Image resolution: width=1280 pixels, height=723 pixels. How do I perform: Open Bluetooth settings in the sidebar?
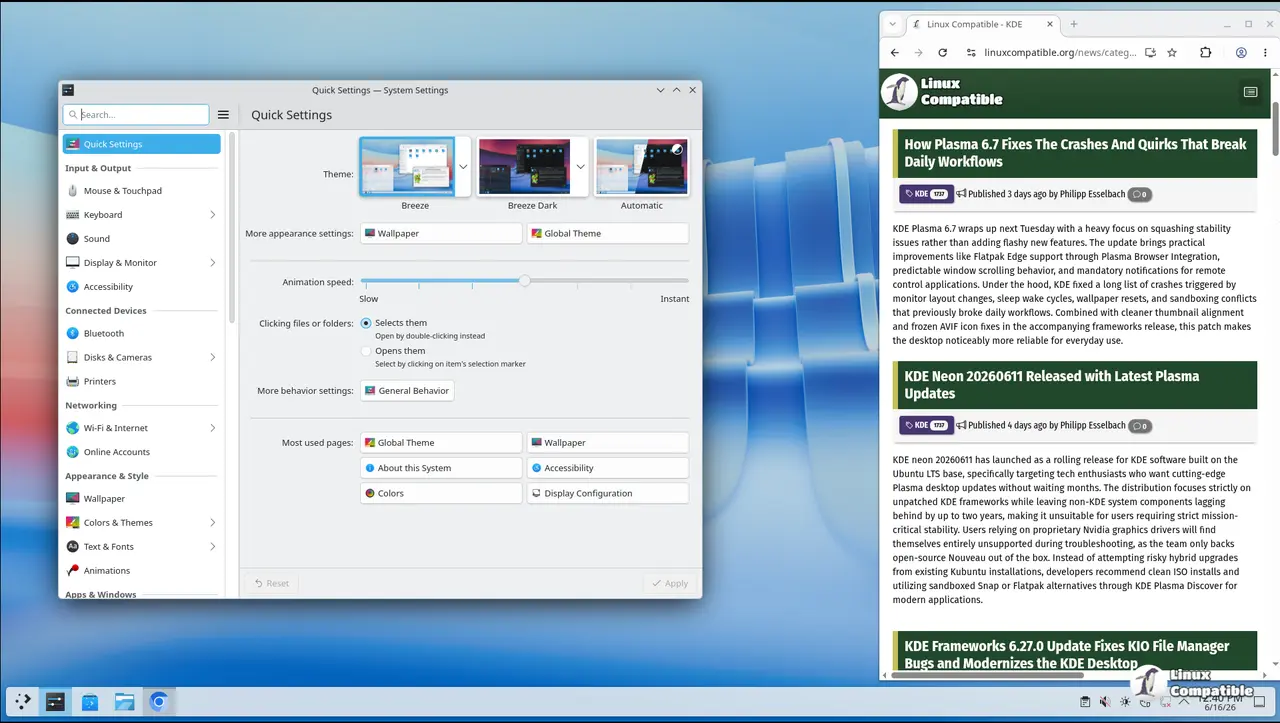click(x=141, y=333)
